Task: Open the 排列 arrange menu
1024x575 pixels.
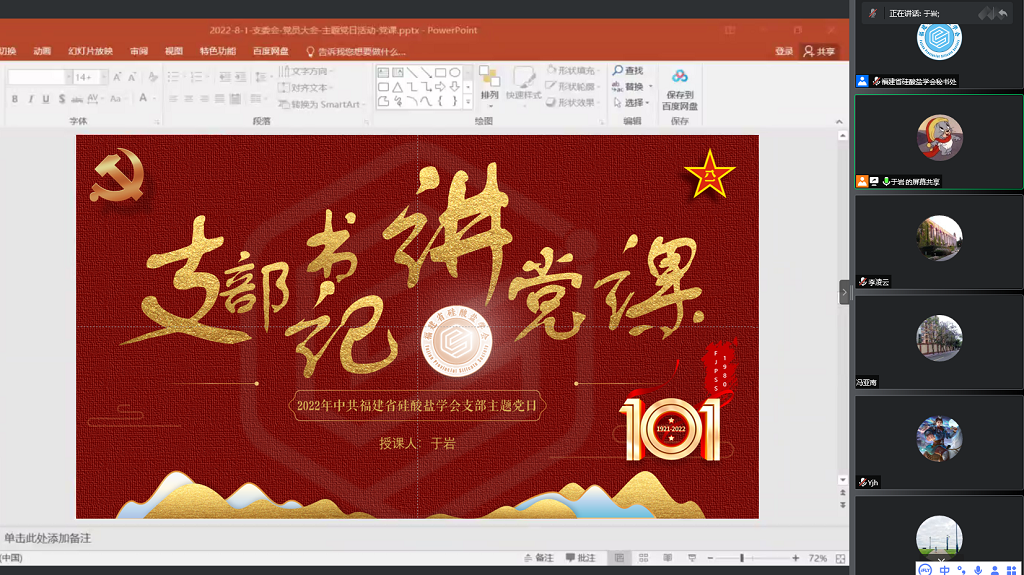Action: [490, 86]
